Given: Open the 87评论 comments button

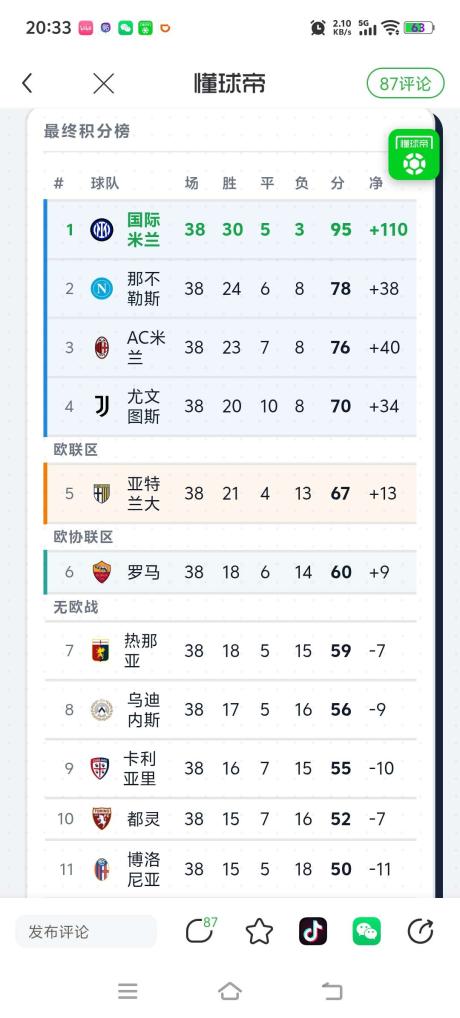Looking at the screenshot, I should coord(406,83).
